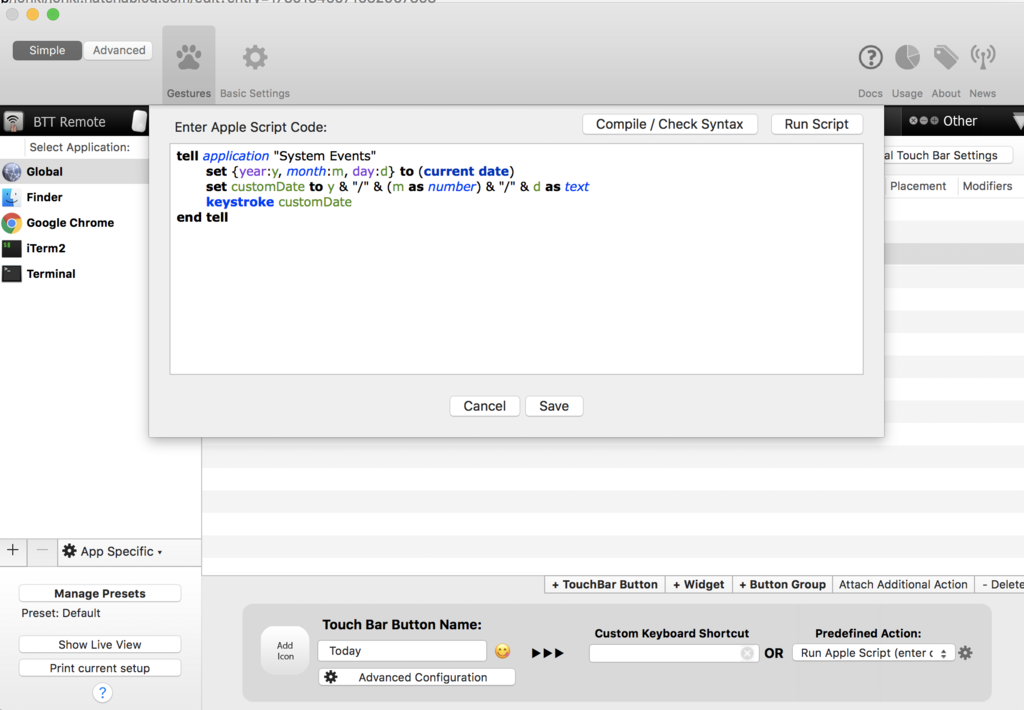Select Finder in application list
This screenshot has height=710, width=1024.
(x=74, y=197)
